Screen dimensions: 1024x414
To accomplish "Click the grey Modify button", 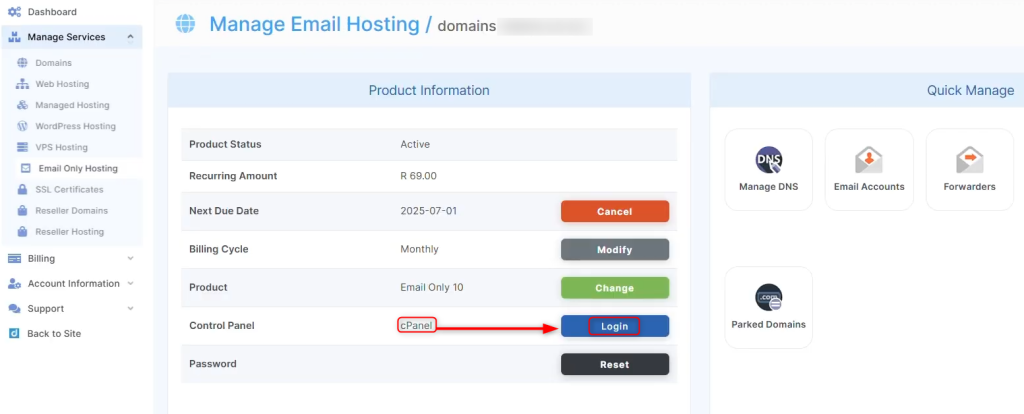I will [x=615, y=249].
